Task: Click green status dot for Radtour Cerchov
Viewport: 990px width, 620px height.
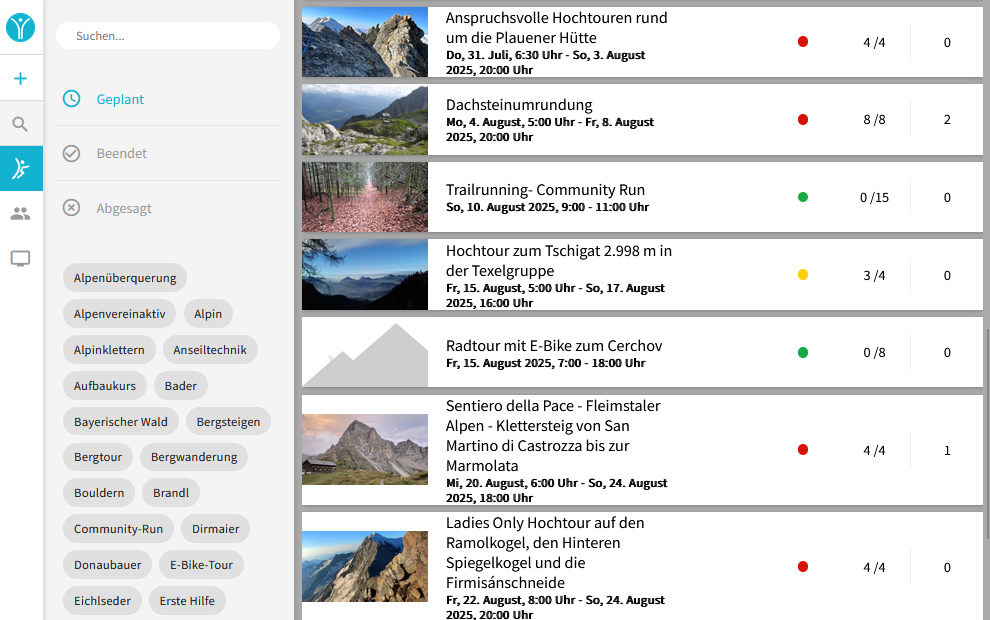Action: [x=803, y=352]
